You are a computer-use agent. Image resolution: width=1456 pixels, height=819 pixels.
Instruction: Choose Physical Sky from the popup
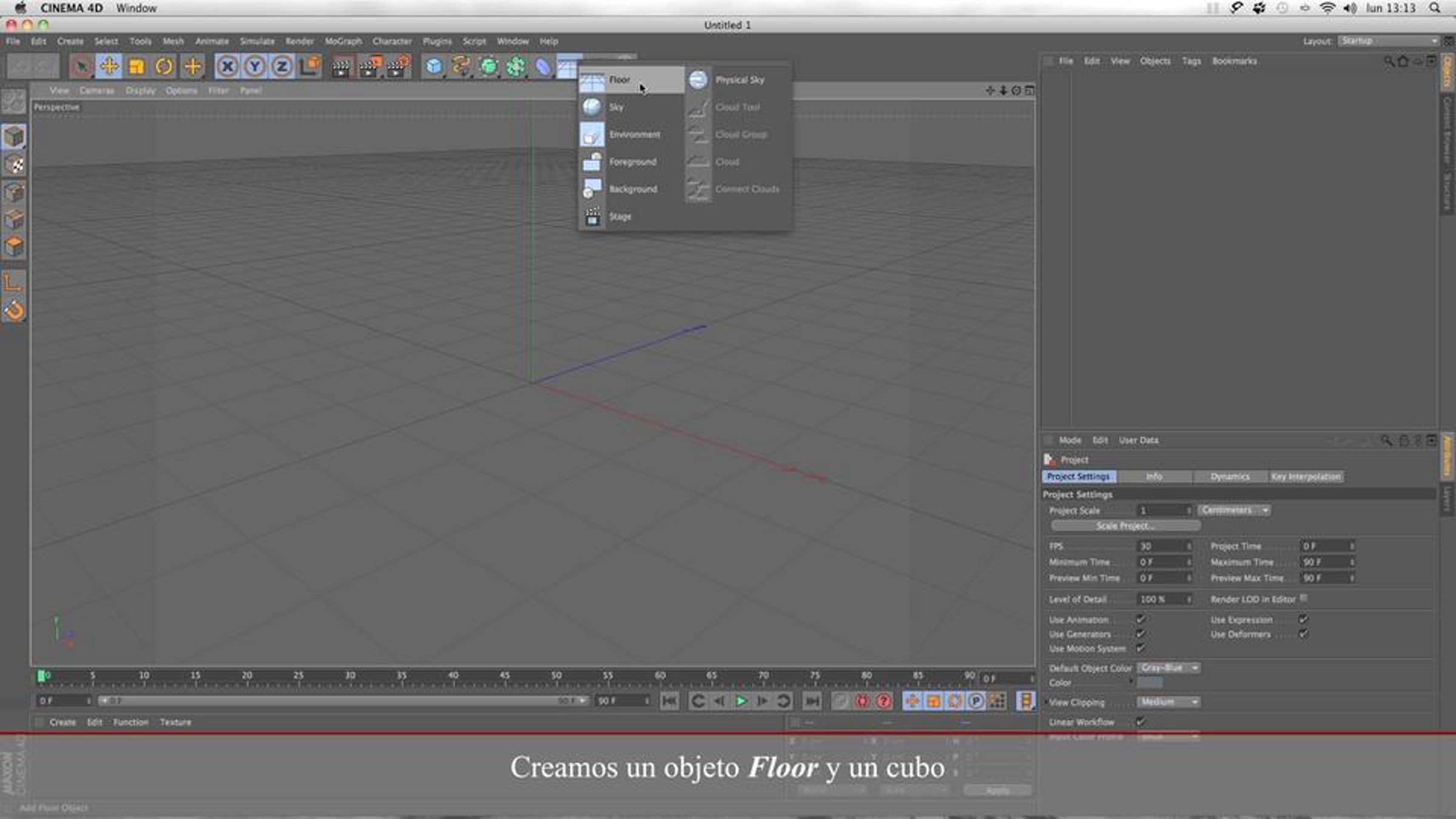(738, 80)
